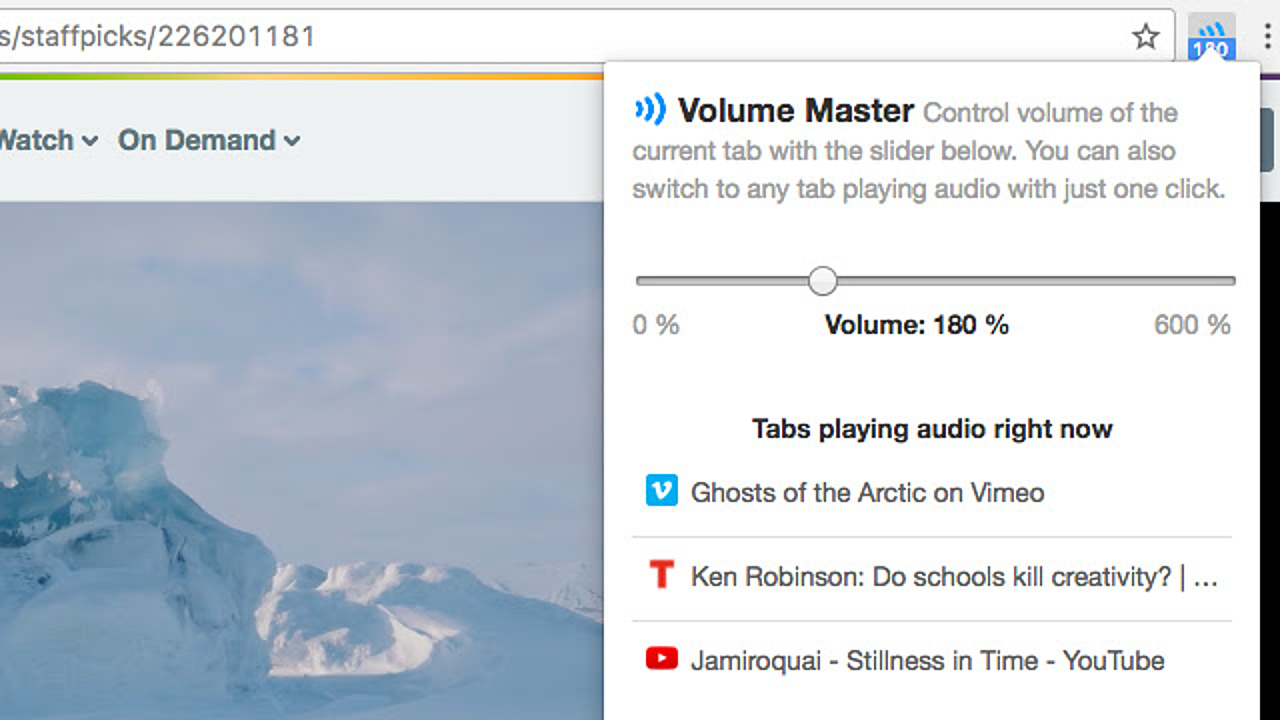Click the red TED favicon
The image size is (1280, 720).
[661, 575]
